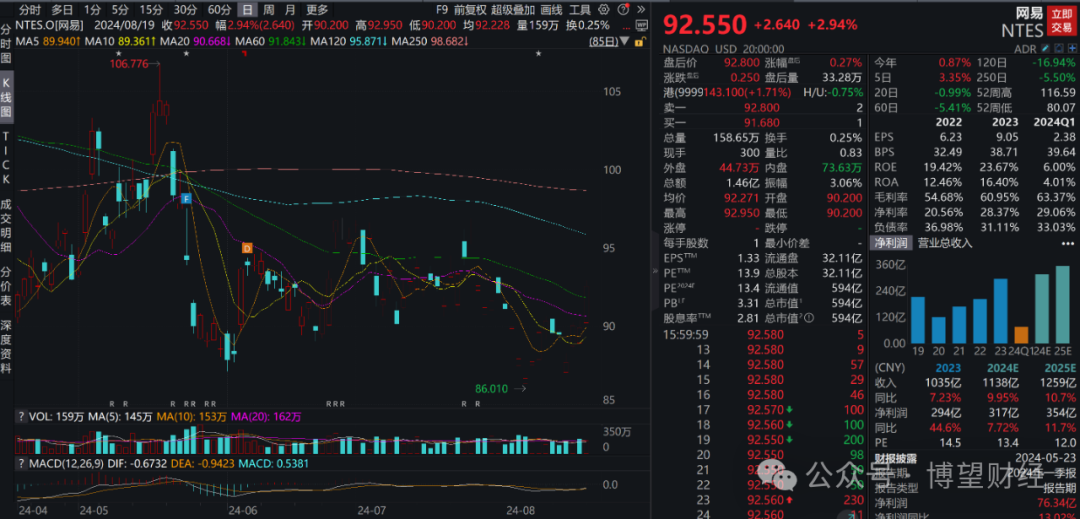Image resolution: width=1080 pixels, height=519 pixels.
Task: Click the help question mark icon
Action: pyautogui.click(x=622, y=10)
